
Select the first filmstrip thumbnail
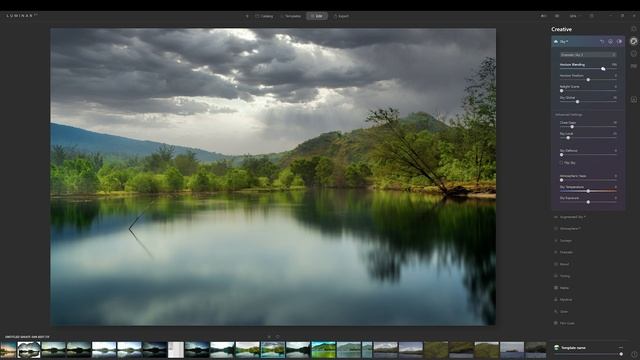(8, 350)
